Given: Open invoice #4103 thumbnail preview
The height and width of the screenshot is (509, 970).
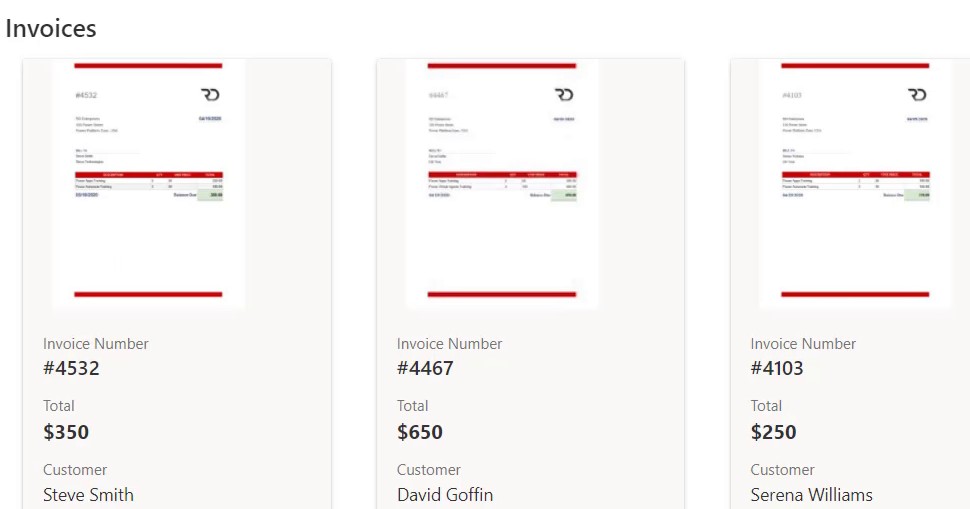Looking at the screenshot, I should tap(855, 184).
